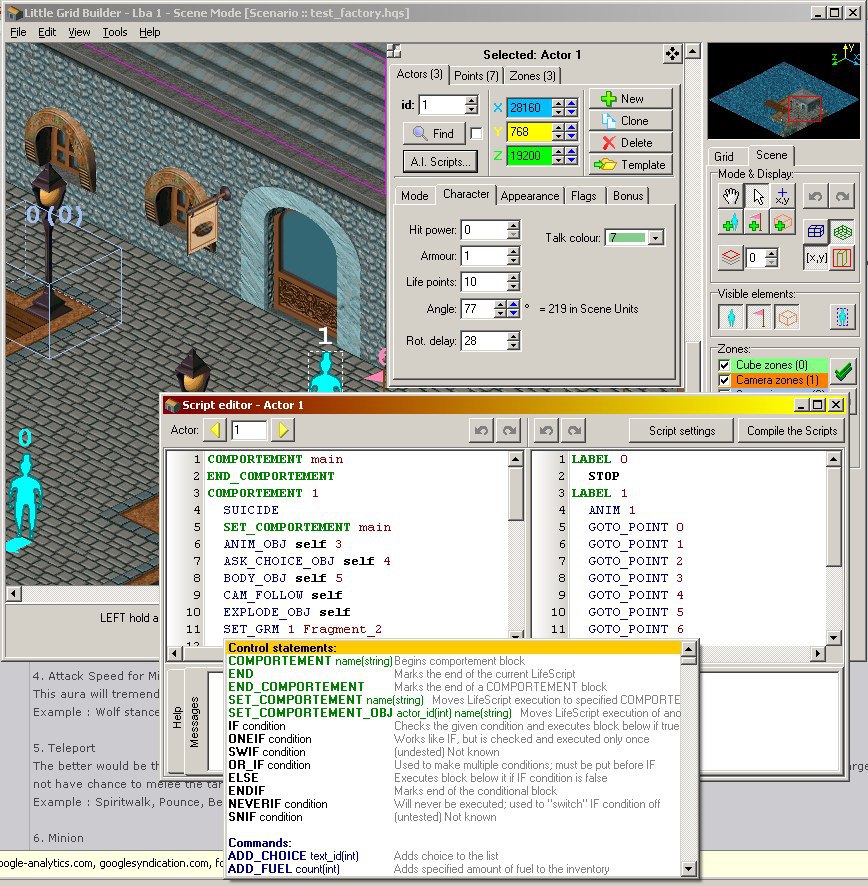Toggle the [x,y] coordinates display button
The image size is (868, 886).
point(816,258)
